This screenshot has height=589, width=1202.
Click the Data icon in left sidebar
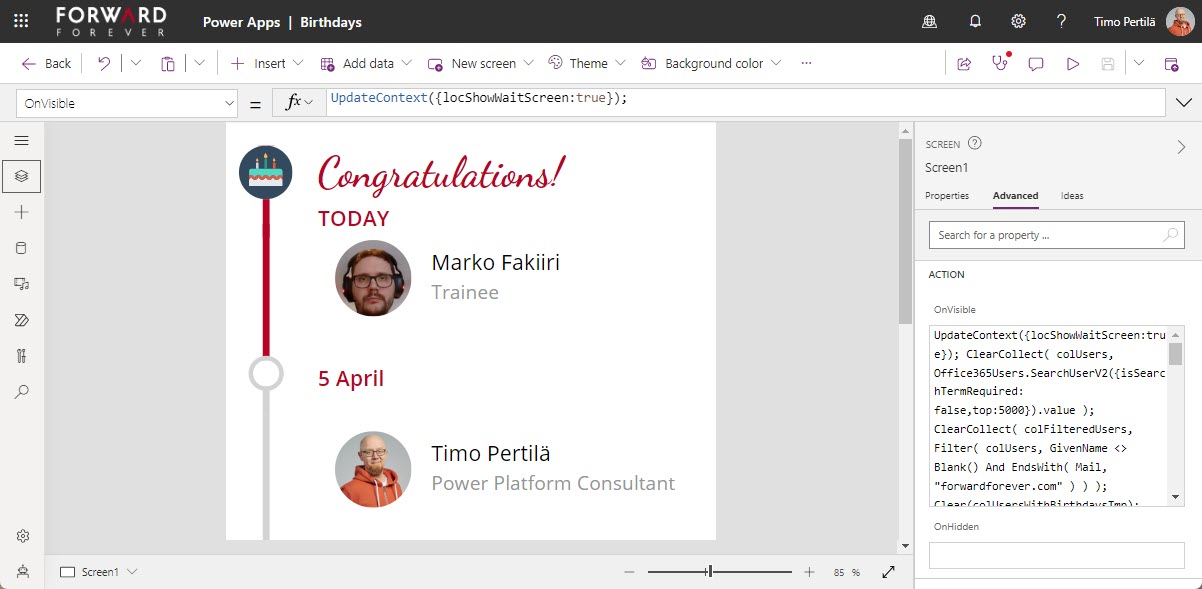tap(22, 248)
